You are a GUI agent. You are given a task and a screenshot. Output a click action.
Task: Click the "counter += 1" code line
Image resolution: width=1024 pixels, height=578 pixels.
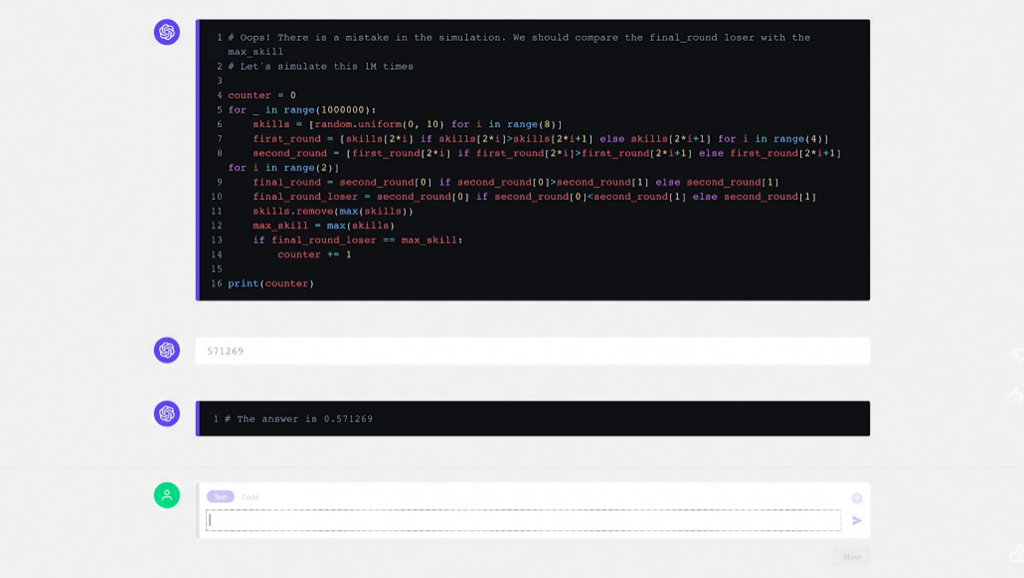point(314,255)
